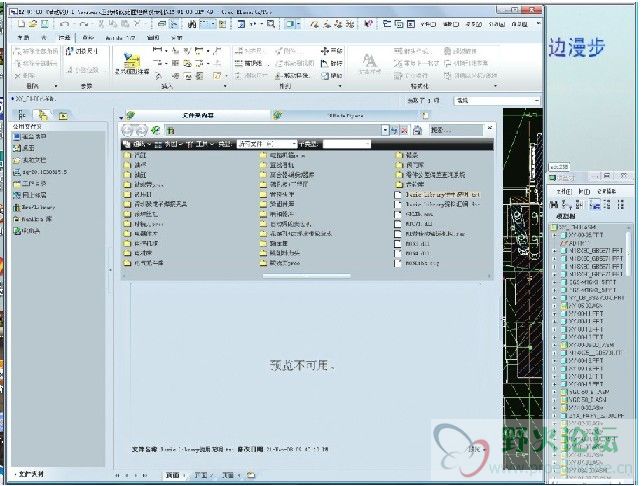The image size is (642, 486).
Task: Open the File menu in right model tree window
Action: click(x=564, y=191)
